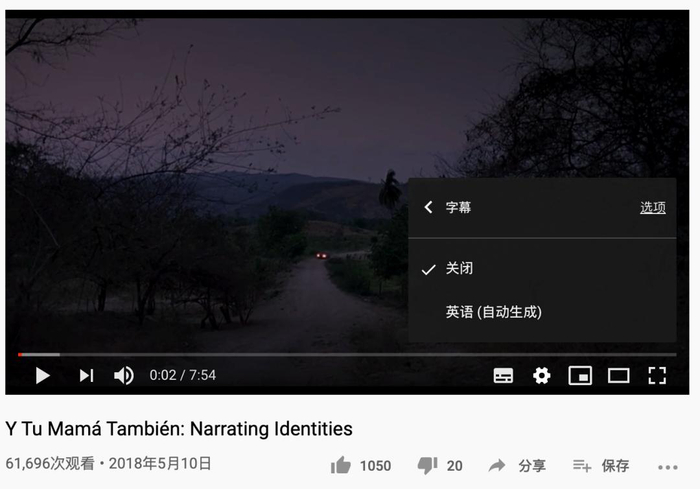This screenshot has height=489, width=700.
Task: Save video to playlist with 保存
Action: (601, 466)
